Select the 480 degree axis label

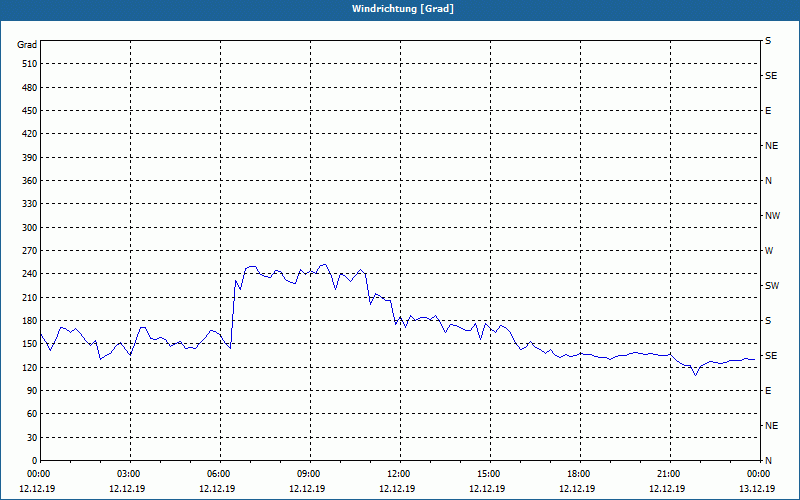[x=30, y=88]
